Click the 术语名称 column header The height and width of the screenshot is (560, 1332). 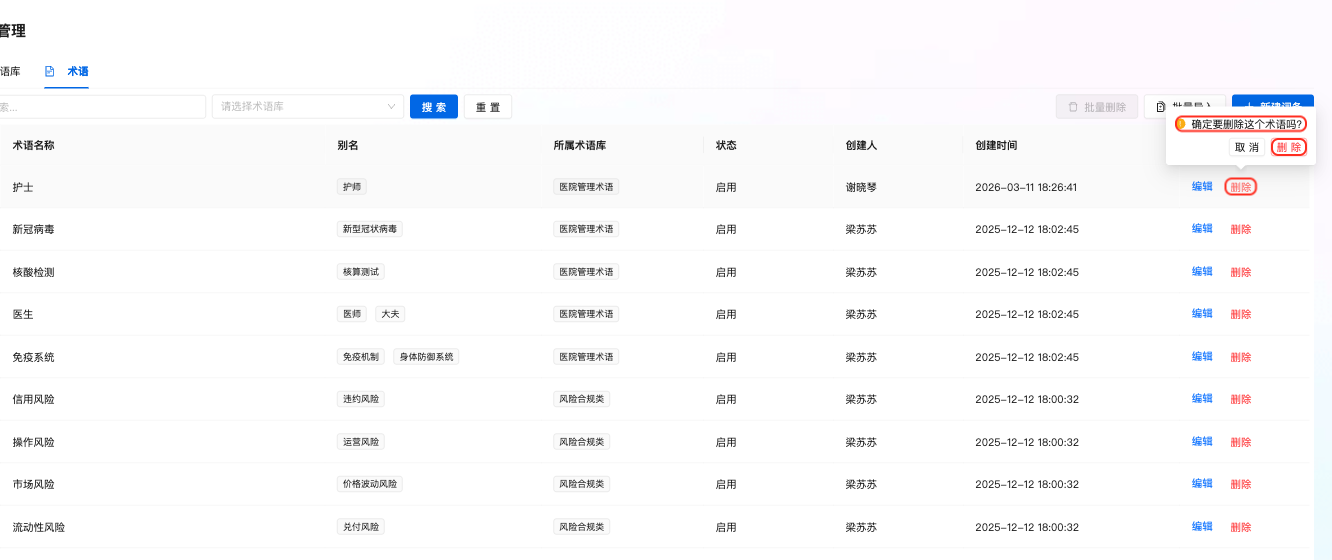[x=33, y=145]
